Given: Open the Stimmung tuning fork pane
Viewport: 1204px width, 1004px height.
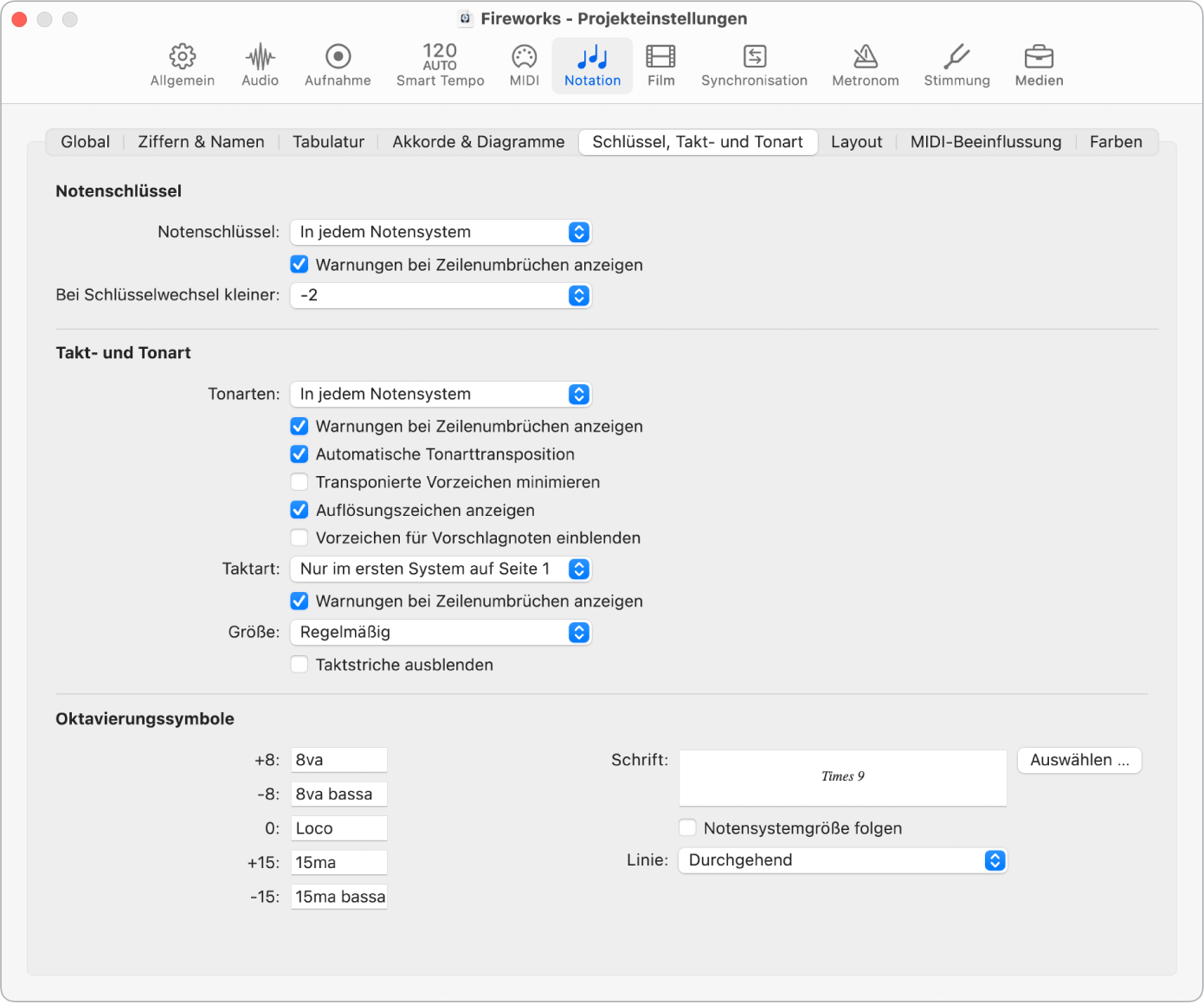Looking at the screenshot, I should [x=956, y=66].
